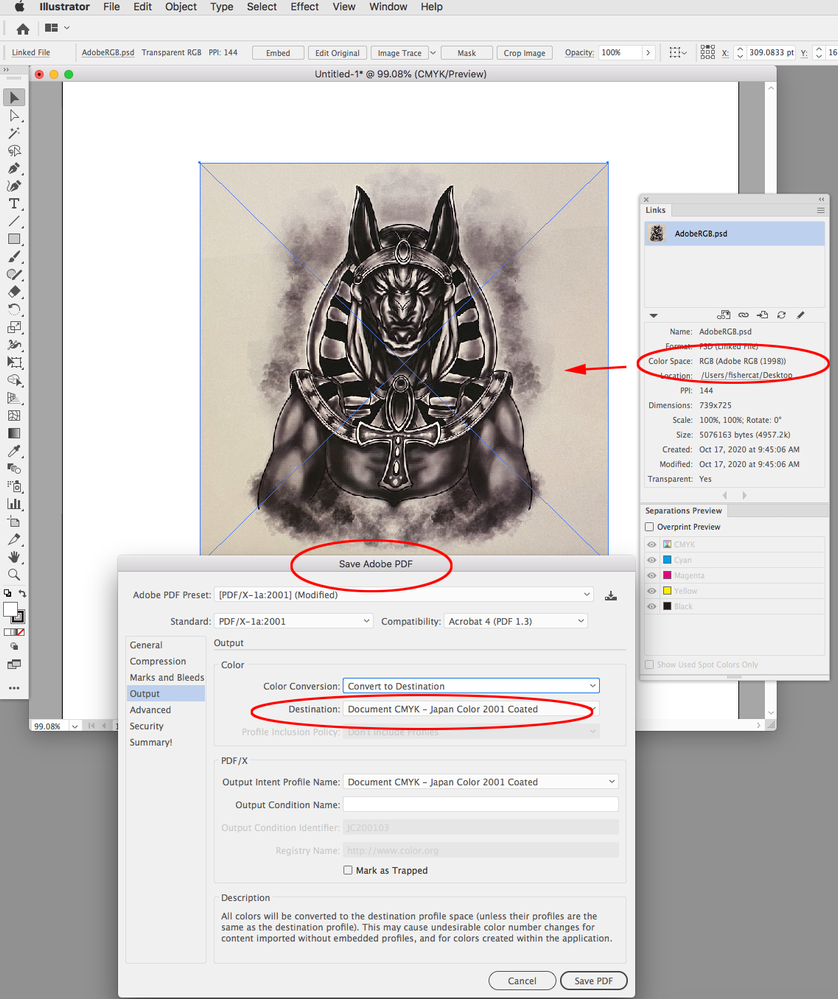Select the Direct Selection tool
Viewport: 838px width, 999px height.
coord(14,115)
